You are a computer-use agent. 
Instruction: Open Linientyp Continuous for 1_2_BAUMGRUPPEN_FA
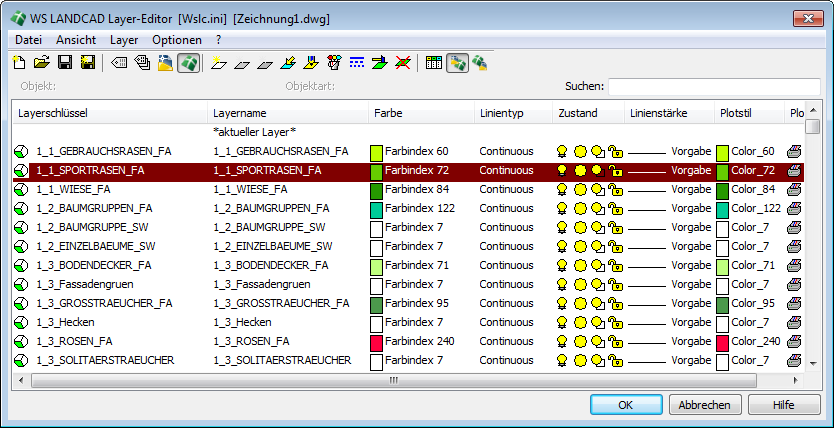click(507, 209)
